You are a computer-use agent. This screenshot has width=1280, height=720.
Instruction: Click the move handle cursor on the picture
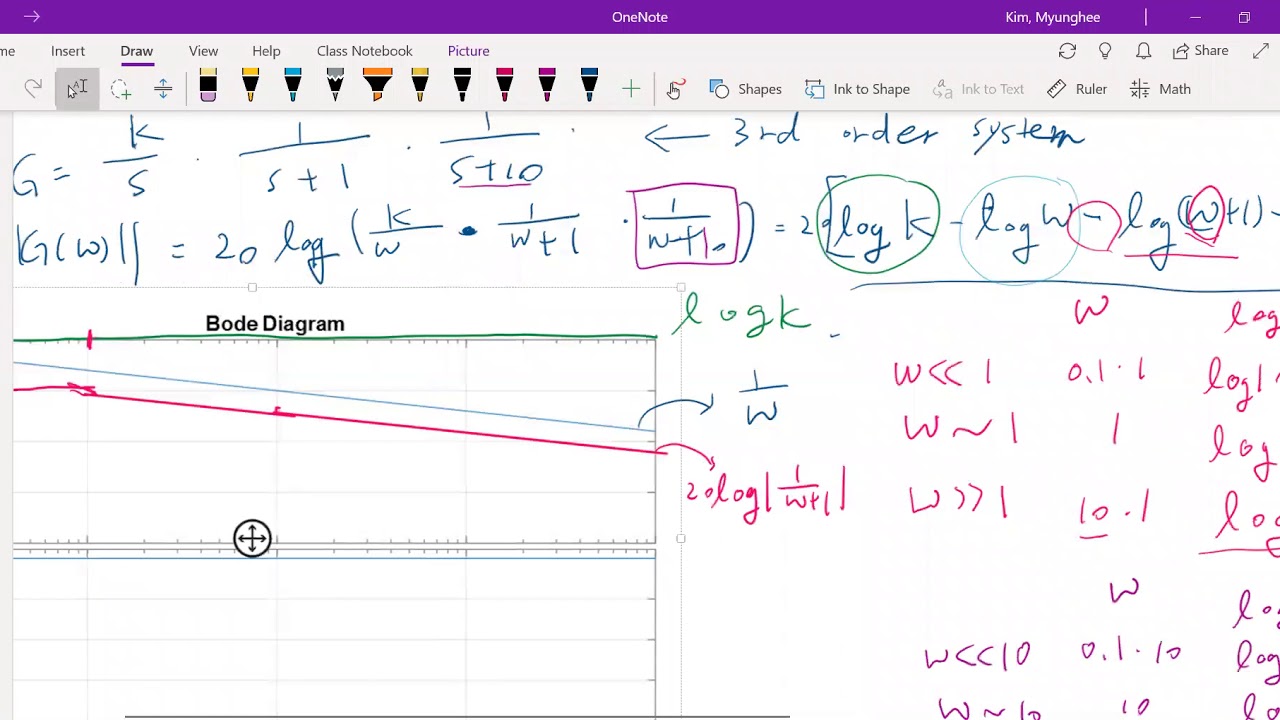click(252, 538)
